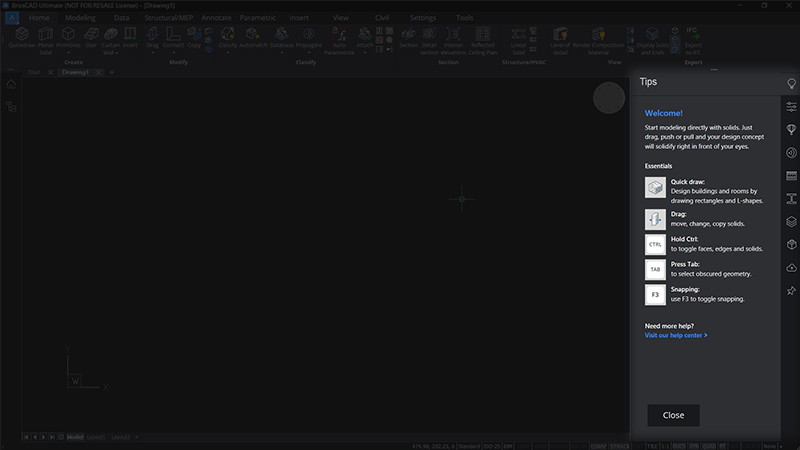Toggle ESNAP in status bar
800x450 pixels.
click(598, 446)
